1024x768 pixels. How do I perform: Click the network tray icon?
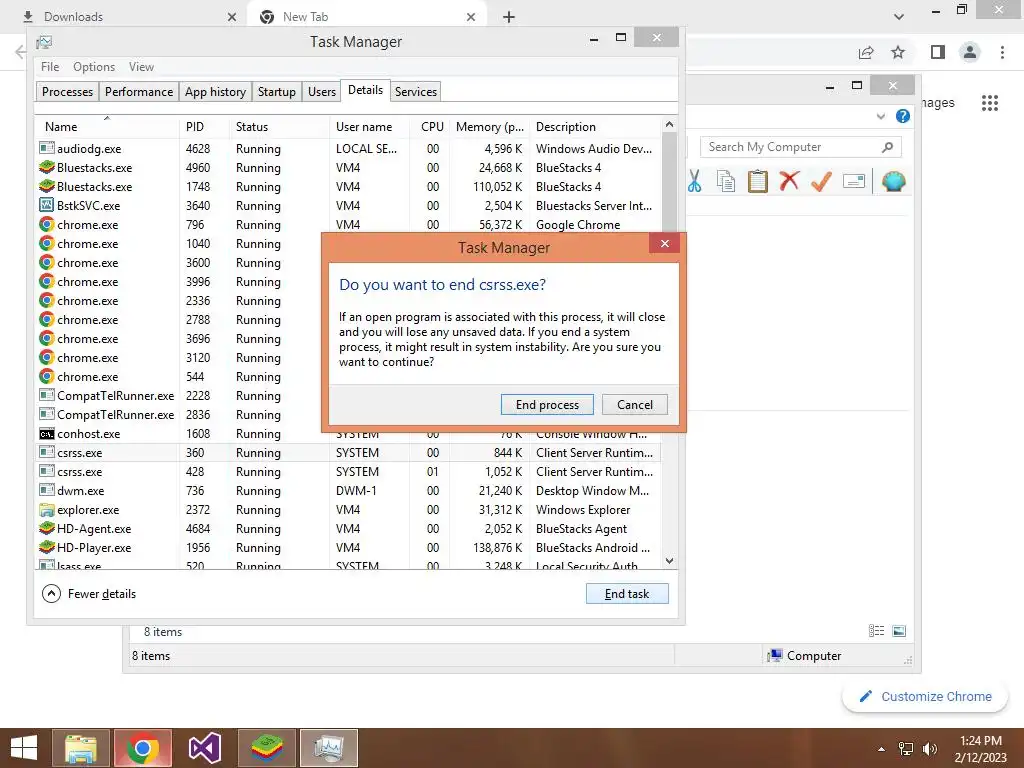point(906,749)
